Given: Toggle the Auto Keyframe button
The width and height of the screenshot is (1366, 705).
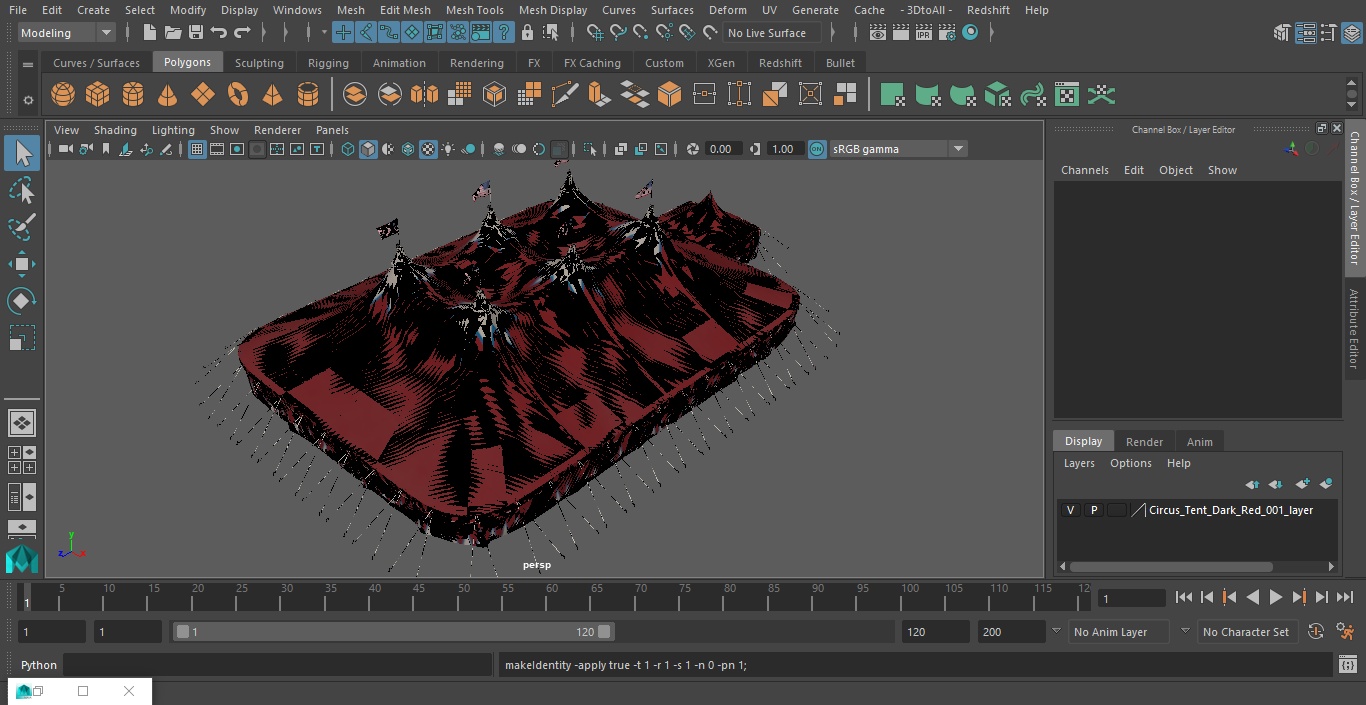Looking at the screenshot, I should click(x=1316, y=632).
